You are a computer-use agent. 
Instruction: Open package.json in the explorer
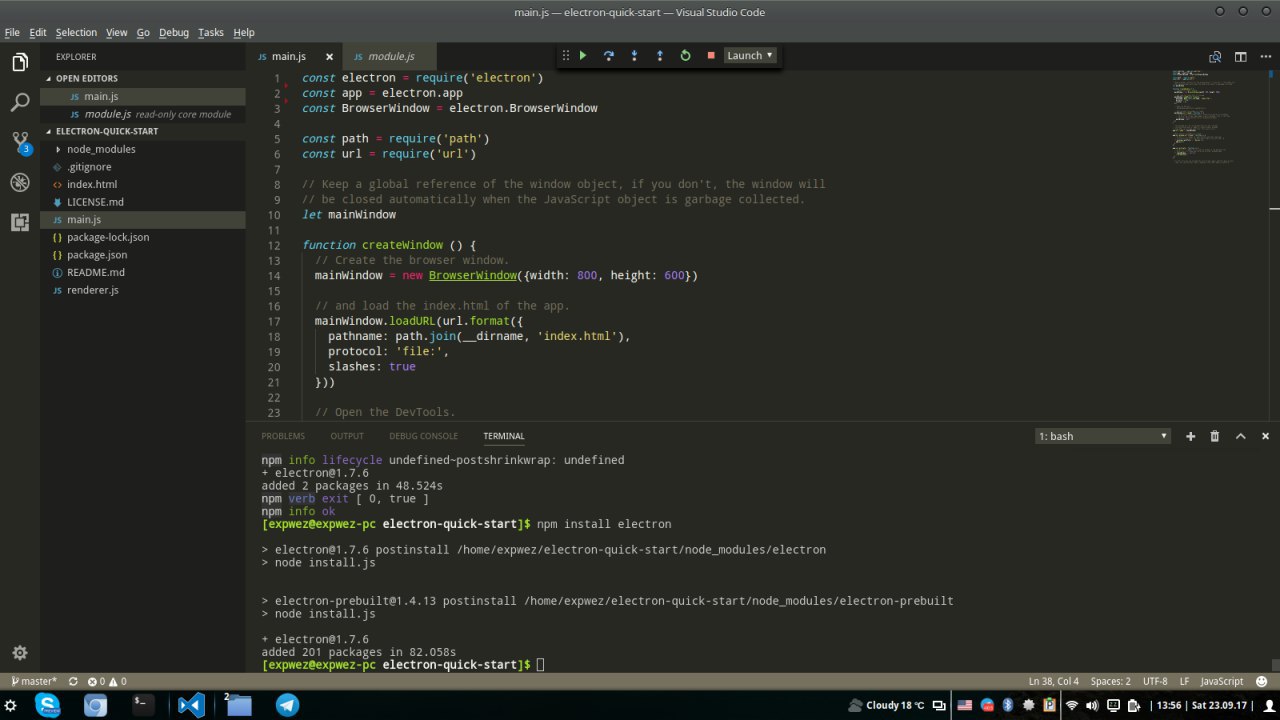pos(96,255)
